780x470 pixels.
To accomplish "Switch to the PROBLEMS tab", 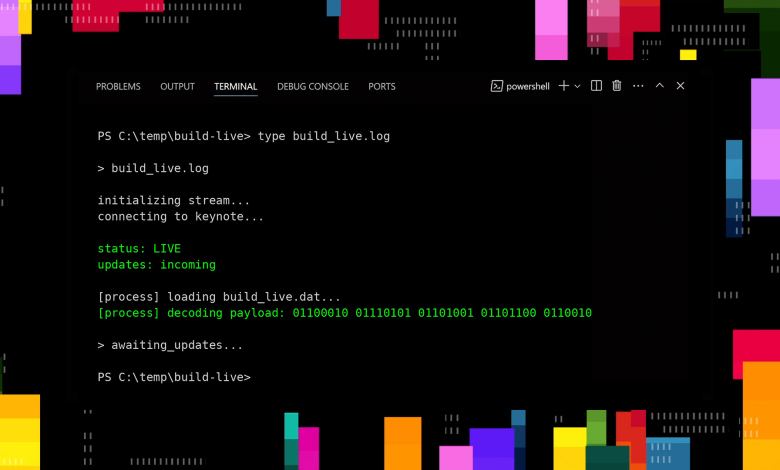I will 118,87.
